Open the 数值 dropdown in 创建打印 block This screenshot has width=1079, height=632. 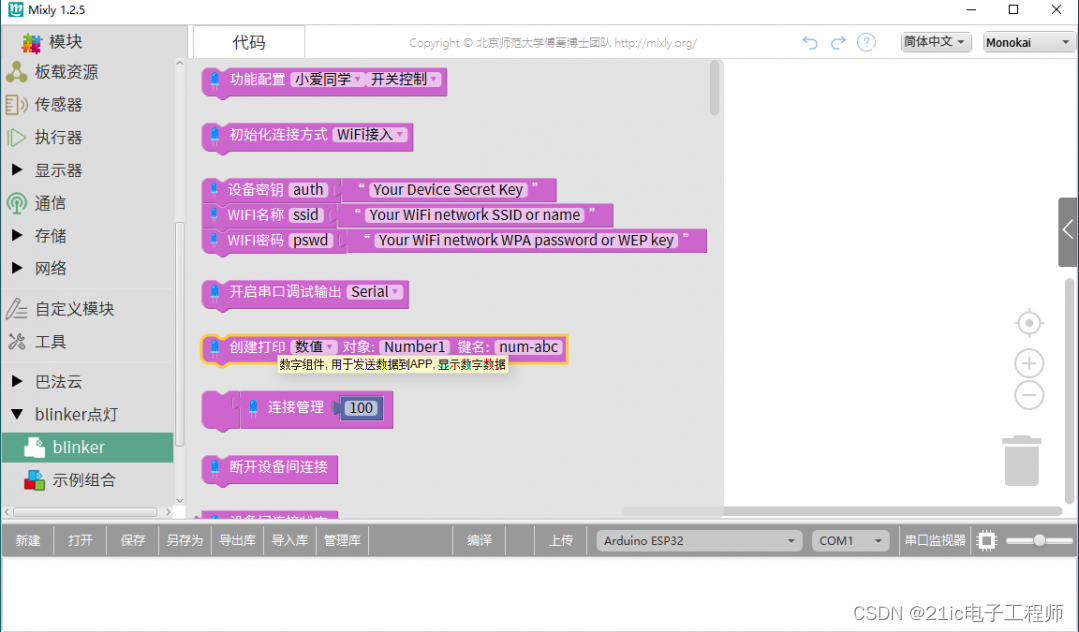click(314, 347)
